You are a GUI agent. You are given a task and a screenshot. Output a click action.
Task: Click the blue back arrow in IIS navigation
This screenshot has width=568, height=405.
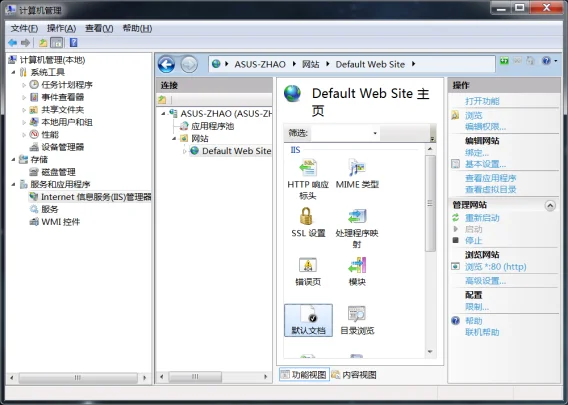[167, 65]
